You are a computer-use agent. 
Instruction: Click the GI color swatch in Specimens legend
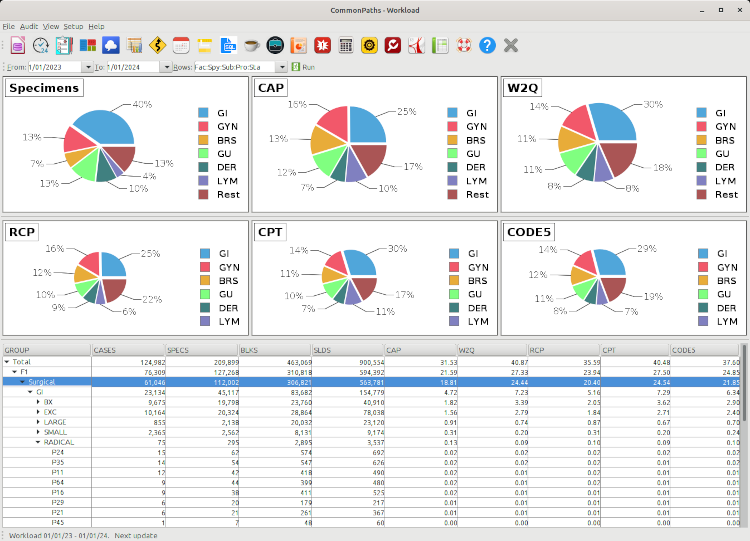point(204,113)
